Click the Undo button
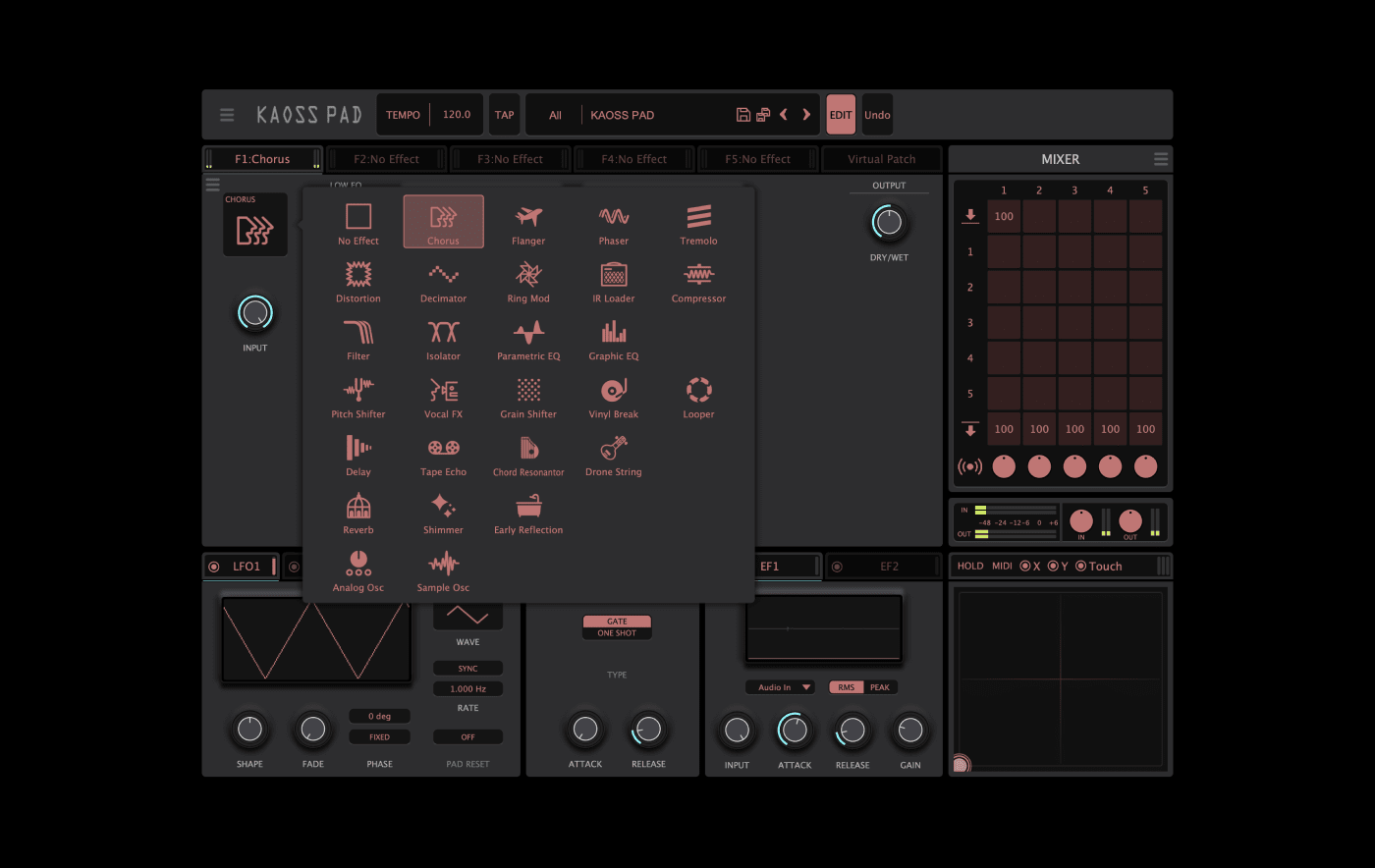Viewport: 1375px width, 868px height. 877,115
